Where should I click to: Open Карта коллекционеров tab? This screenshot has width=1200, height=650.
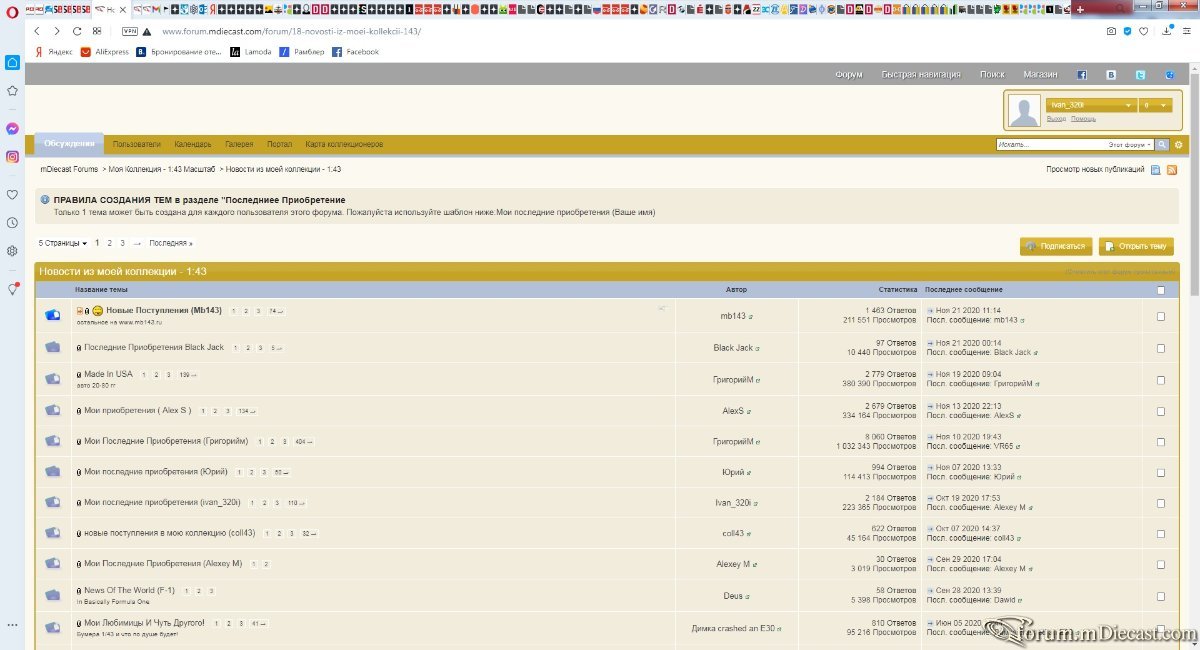coord(344,144)
